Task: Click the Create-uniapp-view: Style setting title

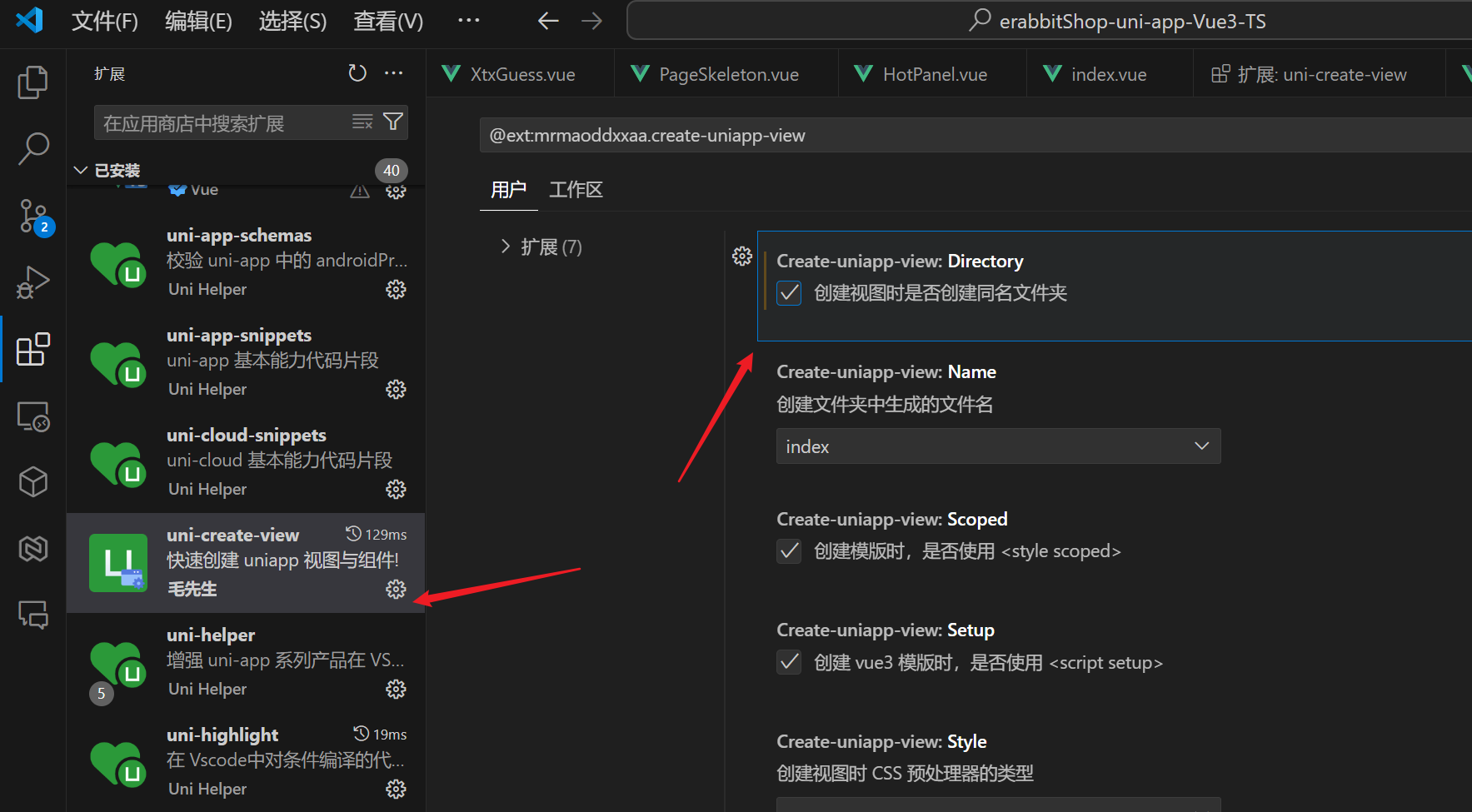Action: pyautogui.click(x=881, y=741)
